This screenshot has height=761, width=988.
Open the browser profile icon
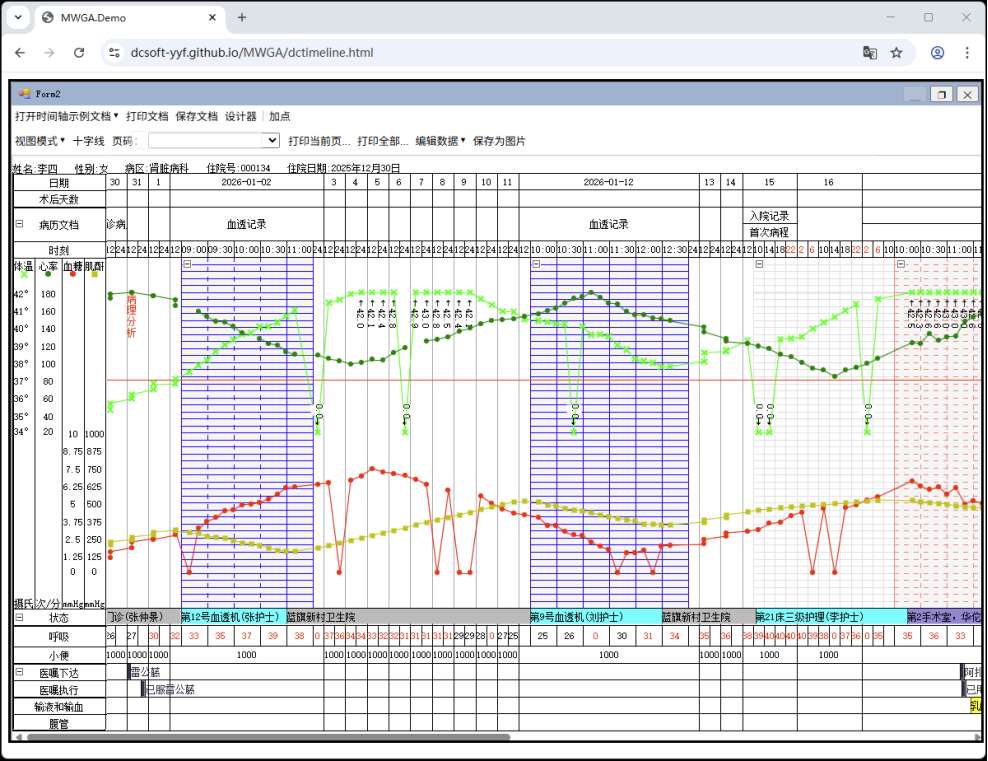tap(937, 53)
